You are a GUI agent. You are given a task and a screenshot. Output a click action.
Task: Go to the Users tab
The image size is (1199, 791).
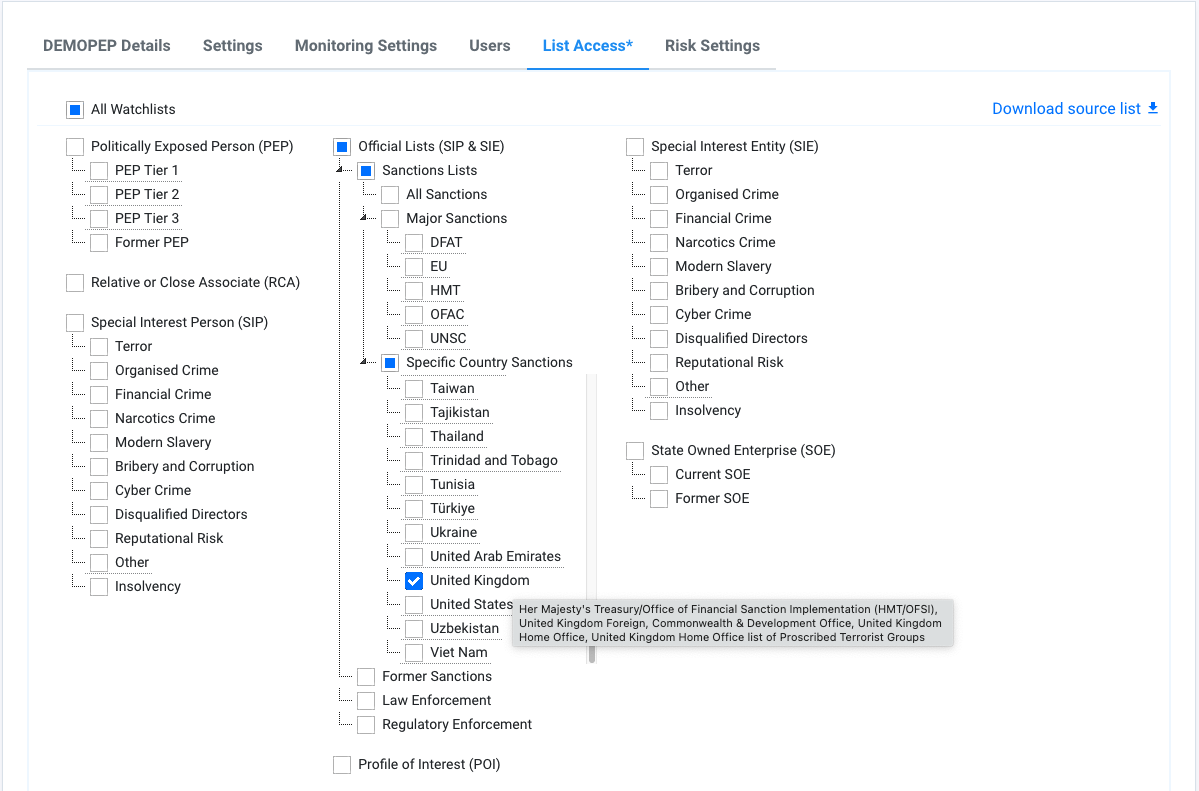(490, 46)
